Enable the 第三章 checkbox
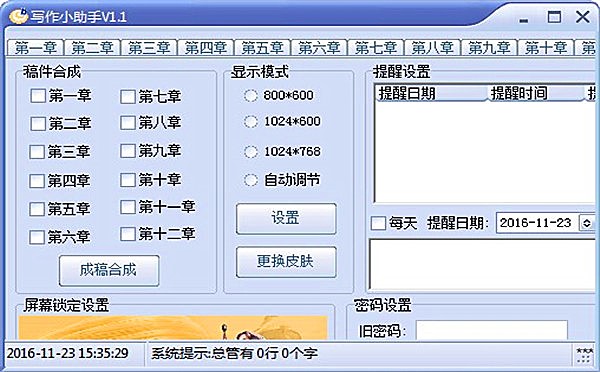The image size is (600, 372). (x=37, y=152)
